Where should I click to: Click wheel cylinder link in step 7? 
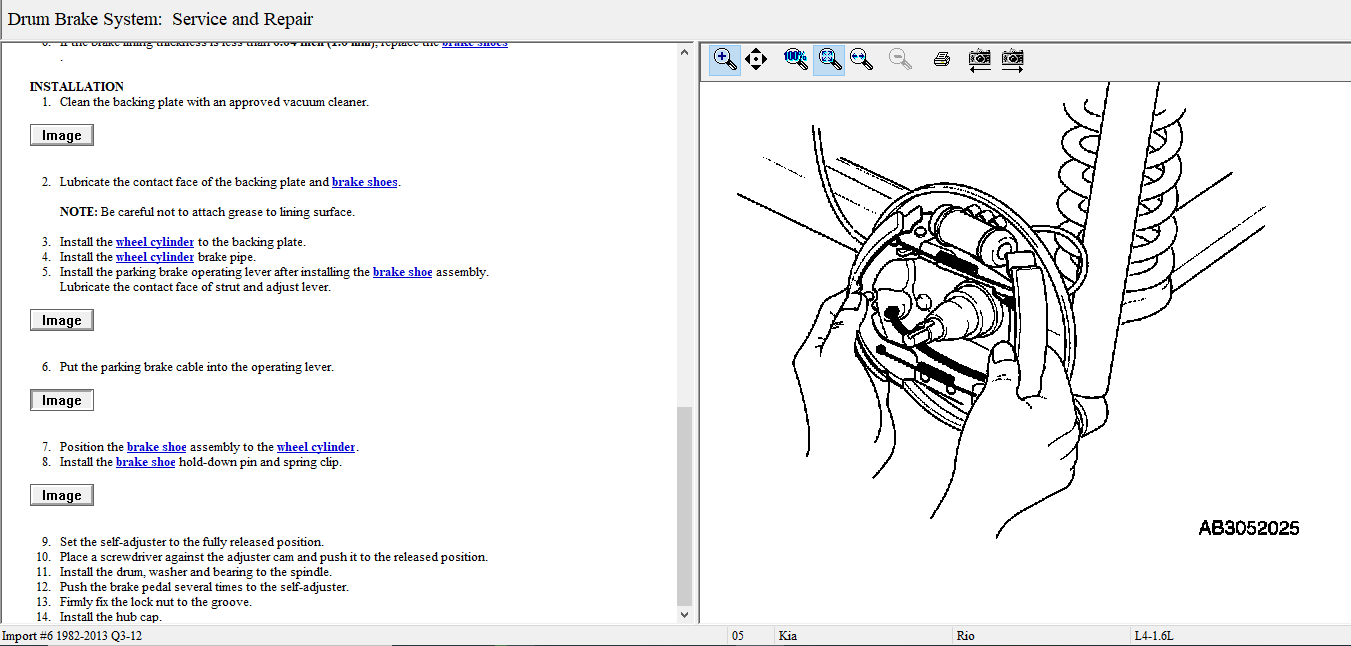[x=316, y=447]
